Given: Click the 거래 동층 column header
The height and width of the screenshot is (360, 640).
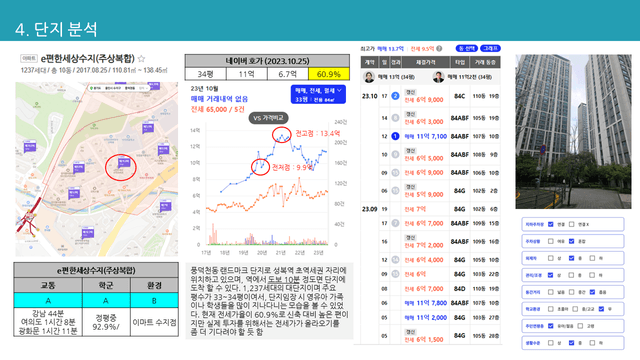Looking at the screenshot, I should pos(485,62).
